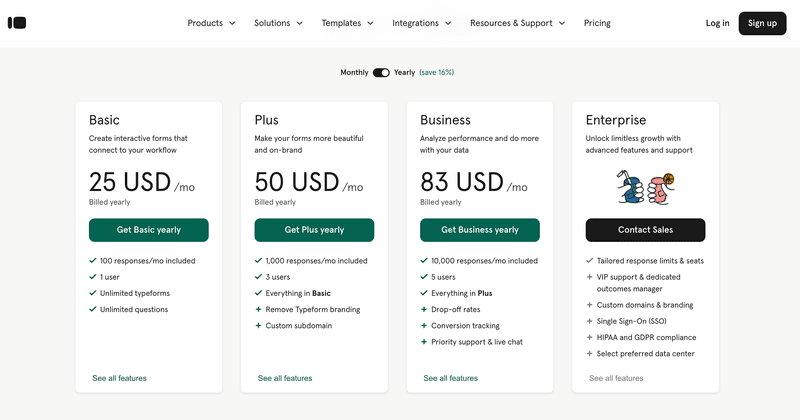Click the Sign up button
The height and width of the screenshot is (420, 800).
pos(762,23)
